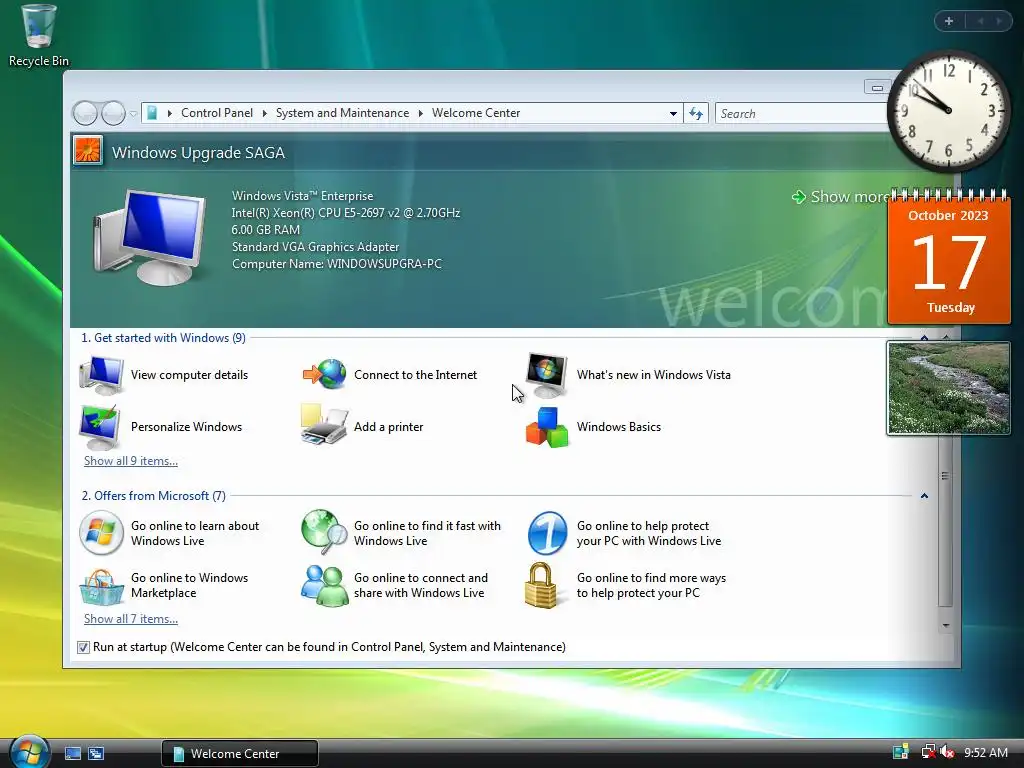Click the Windows Sidebar tray icon
This screenshot has height=768, width=1024.
[x=901, y=752]
